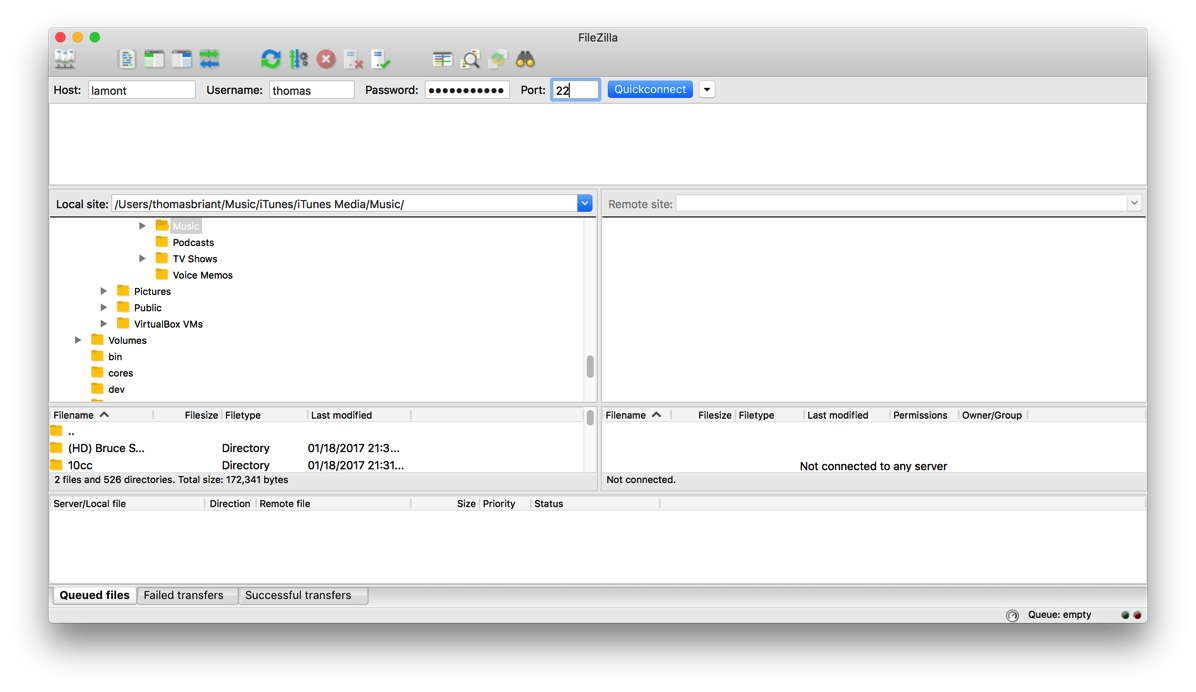Toggle remote directory tree icon
Image resolution: width=1196 pixels, height=692 pixels.
(182, 59)
